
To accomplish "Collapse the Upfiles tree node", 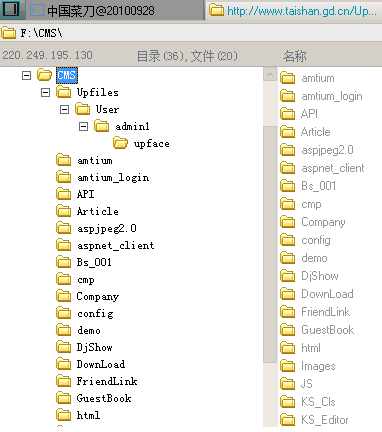I will (x=45, y=92).
